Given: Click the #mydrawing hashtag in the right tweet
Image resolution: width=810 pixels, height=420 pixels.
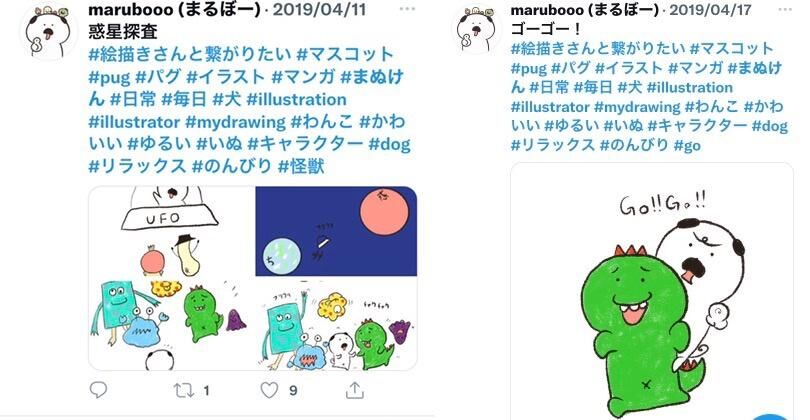Looking at the screenshot, I should click(637, 107).
